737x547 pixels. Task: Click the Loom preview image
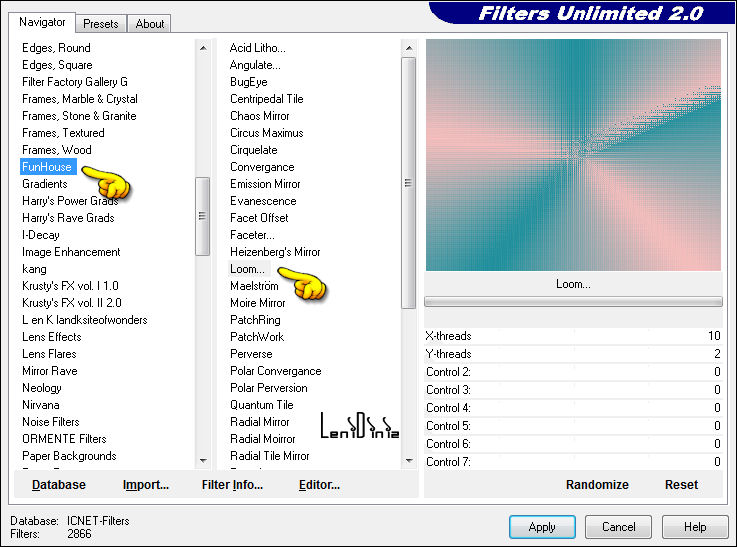(x=573, y=155)
